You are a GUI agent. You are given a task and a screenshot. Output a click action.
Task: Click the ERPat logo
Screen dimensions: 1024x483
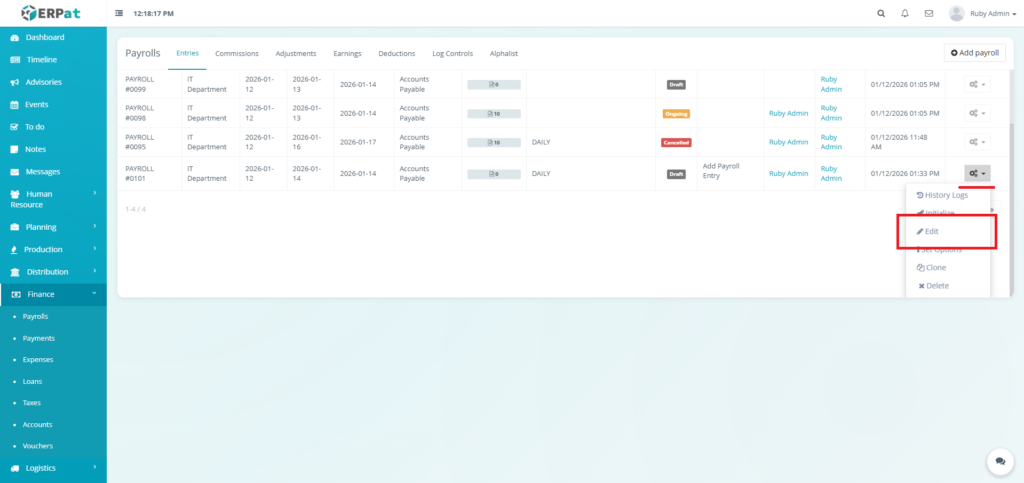52,13
